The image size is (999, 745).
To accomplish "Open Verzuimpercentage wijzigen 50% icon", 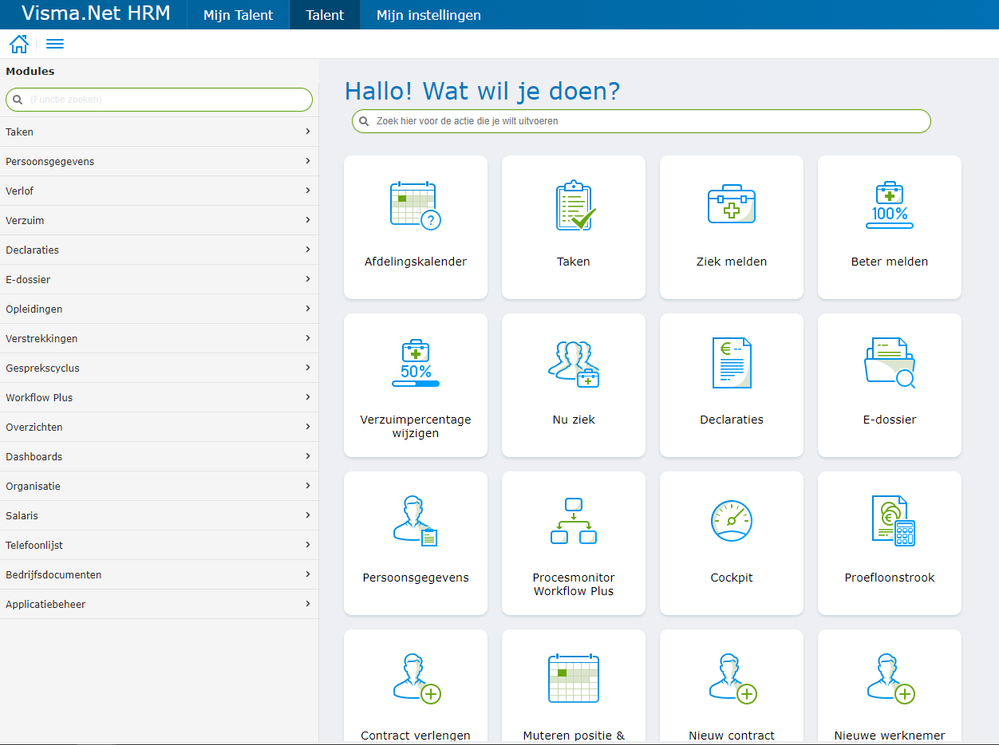I will pyautogui.click(x=415, y=363).
